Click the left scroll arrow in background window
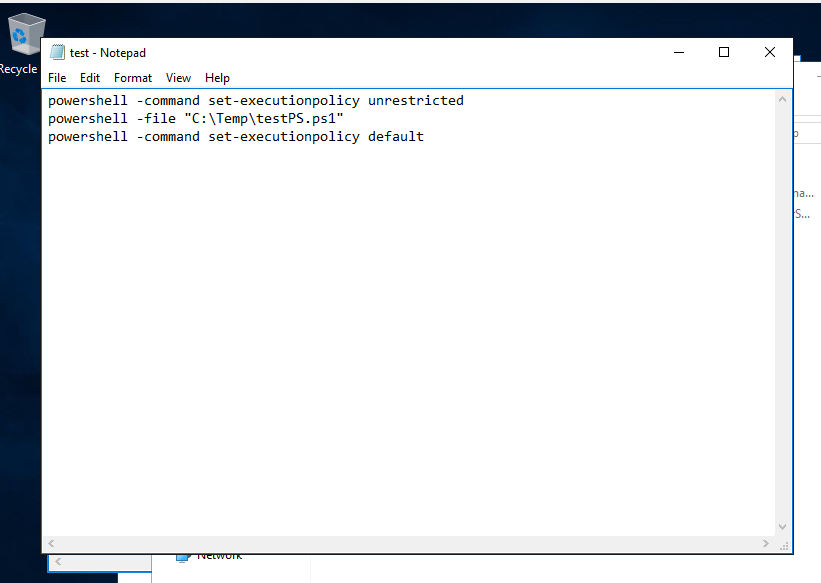This screenshot has height=583, width=821. click(58, 562)
